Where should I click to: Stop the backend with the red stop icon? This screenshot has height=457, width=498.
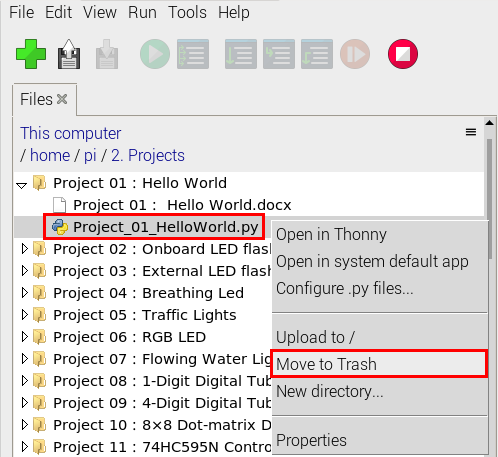click(403, 54)
